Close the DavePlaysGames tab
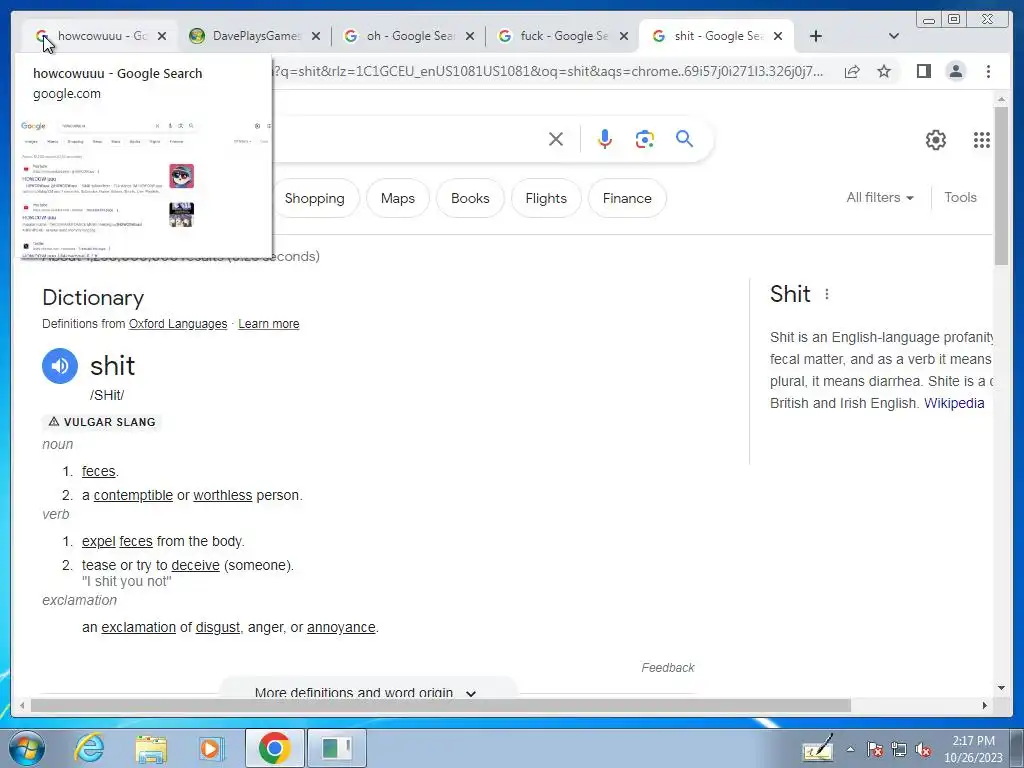The height and width of the screenshot is (768, 1024). [315, 37]
